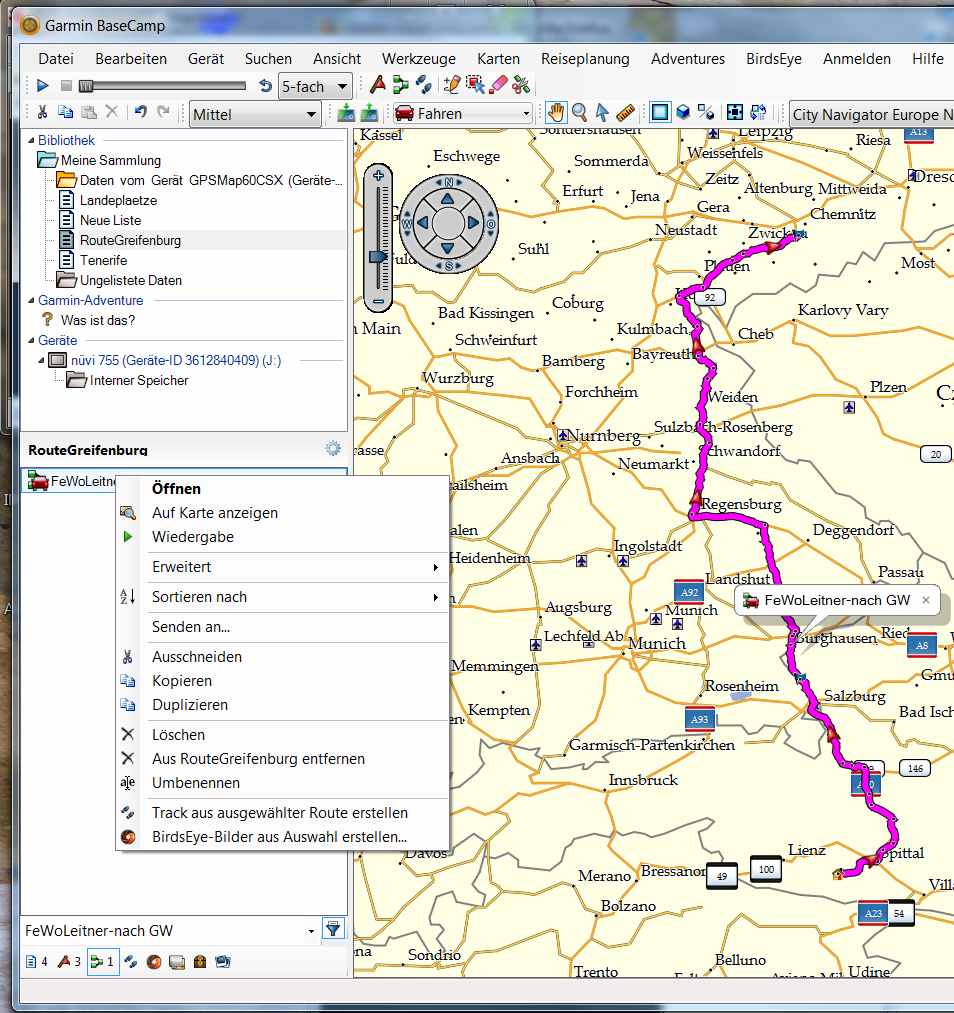Click the zoom in plus on the map slider

pyautogui.click(x=378, y=176)
